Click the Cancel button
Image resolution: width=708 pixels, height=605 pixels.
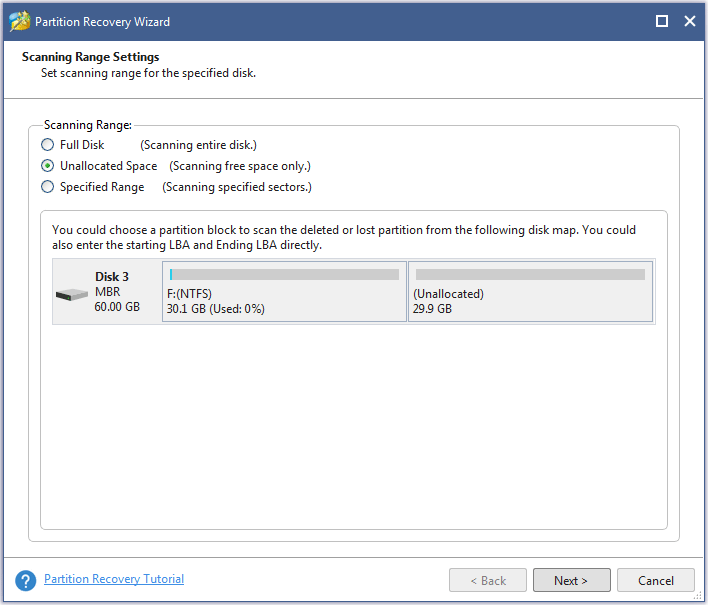[655, 580]
